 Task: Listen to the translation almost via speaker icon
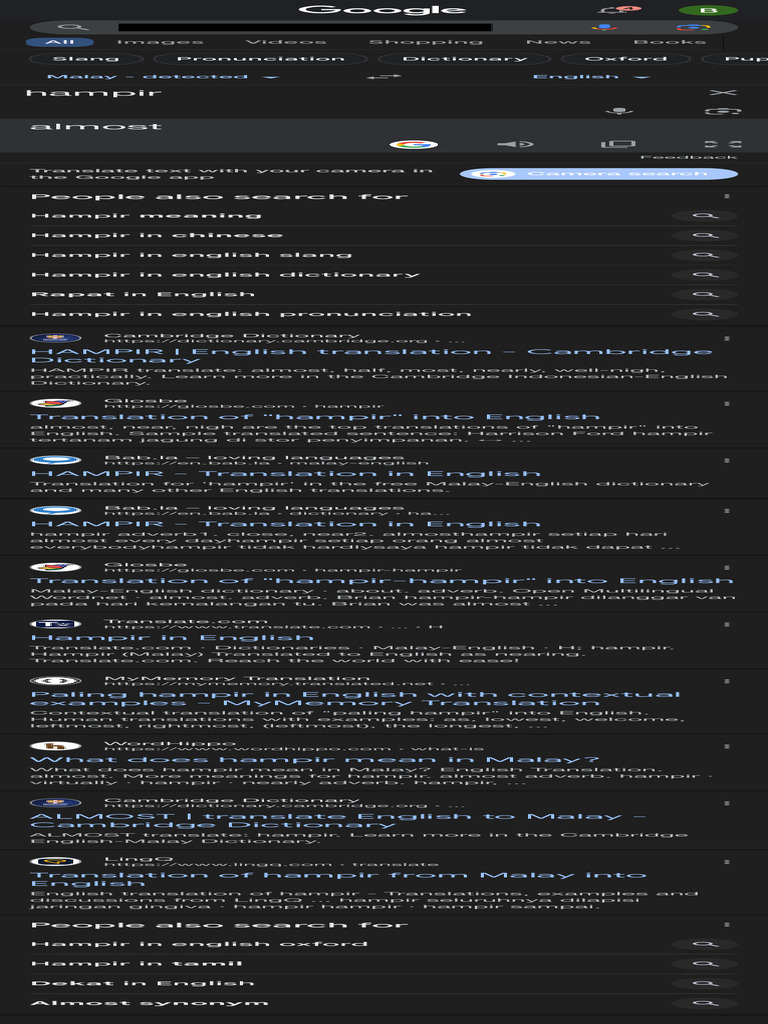pyautogui.click(x=515, y=144)
